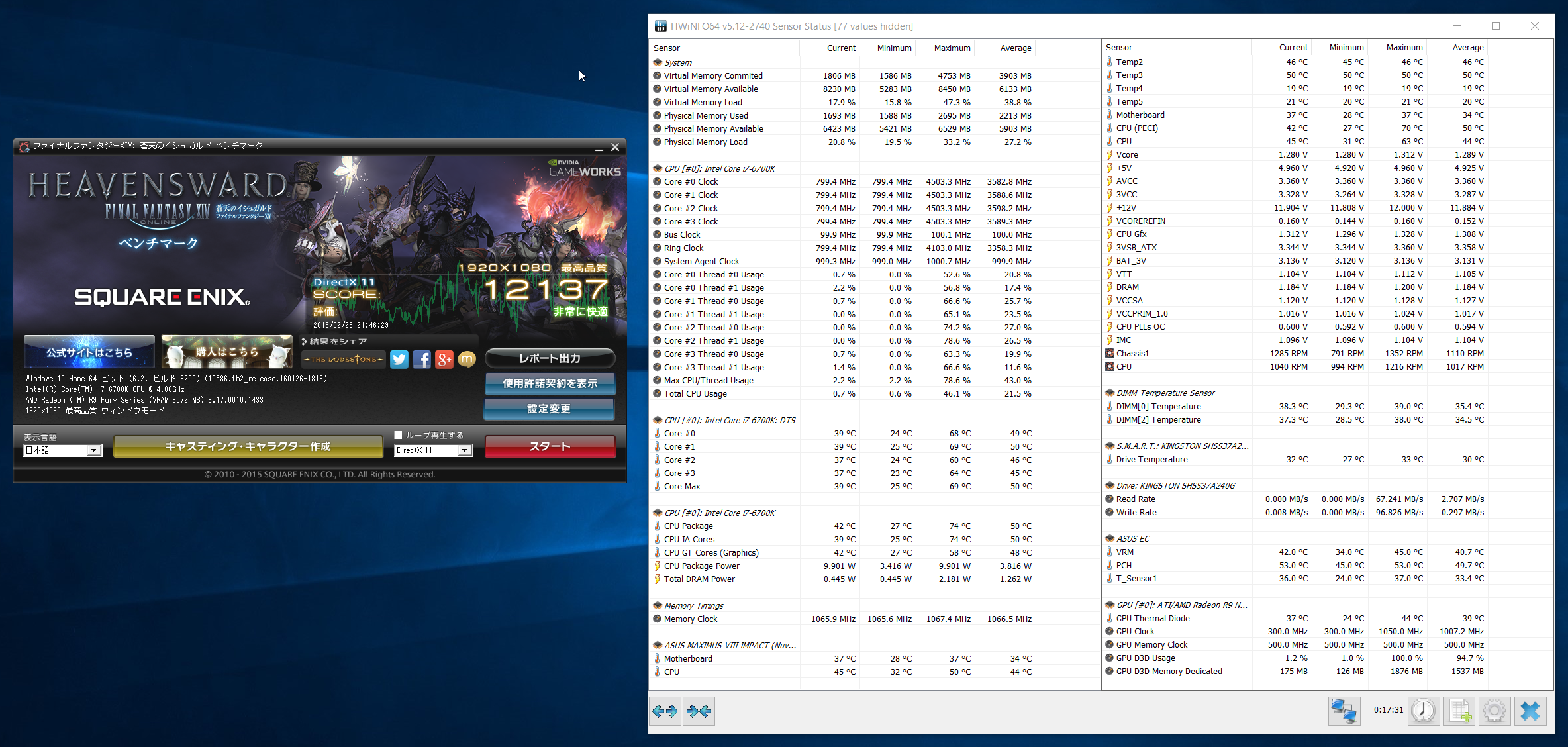Share result on mixi icon
Viewport: 1568px width, 747px height.
pos(467,359)
